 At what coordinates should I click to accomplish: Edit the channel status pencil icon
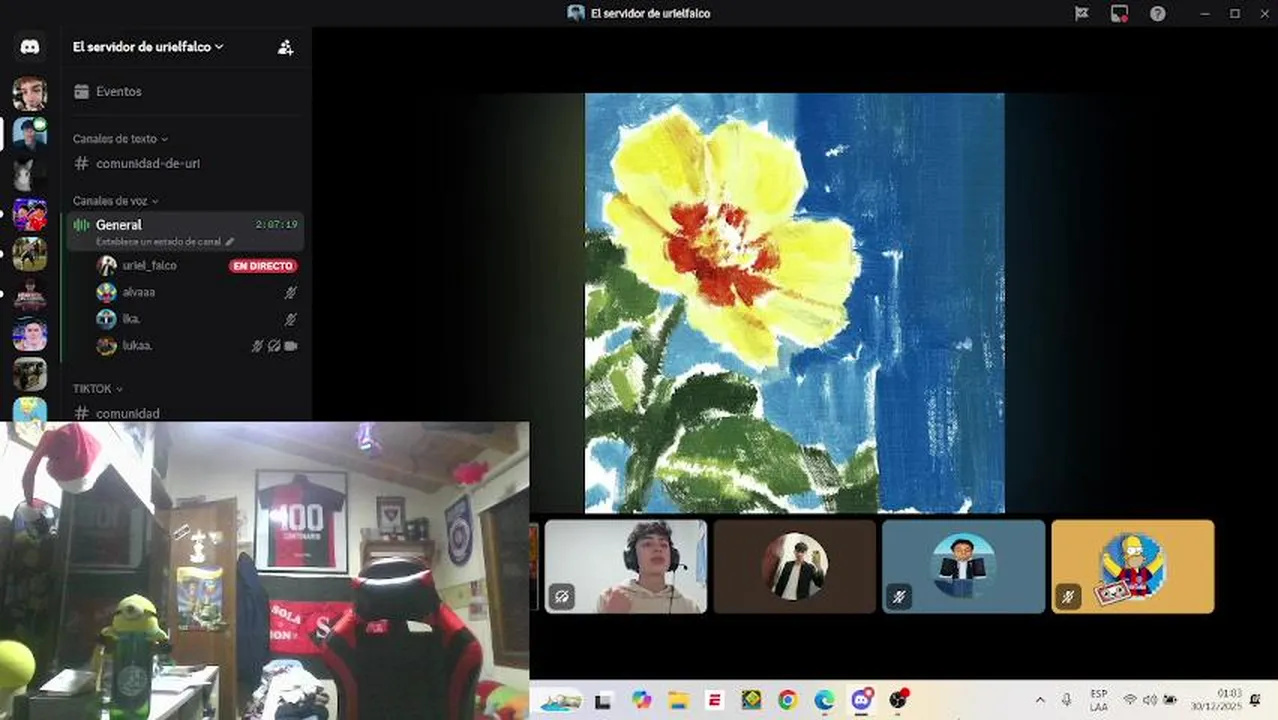230,242
